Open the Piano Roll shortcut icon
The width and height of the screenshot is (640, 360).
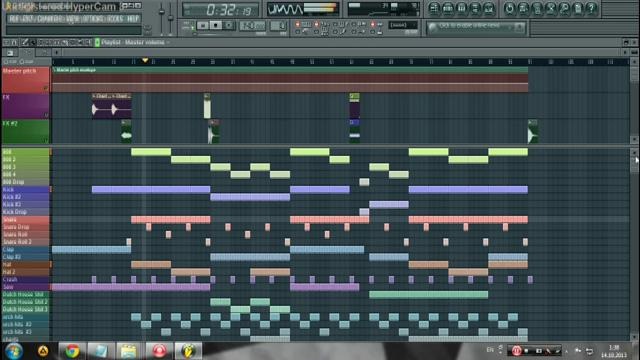tap(462, 8)
